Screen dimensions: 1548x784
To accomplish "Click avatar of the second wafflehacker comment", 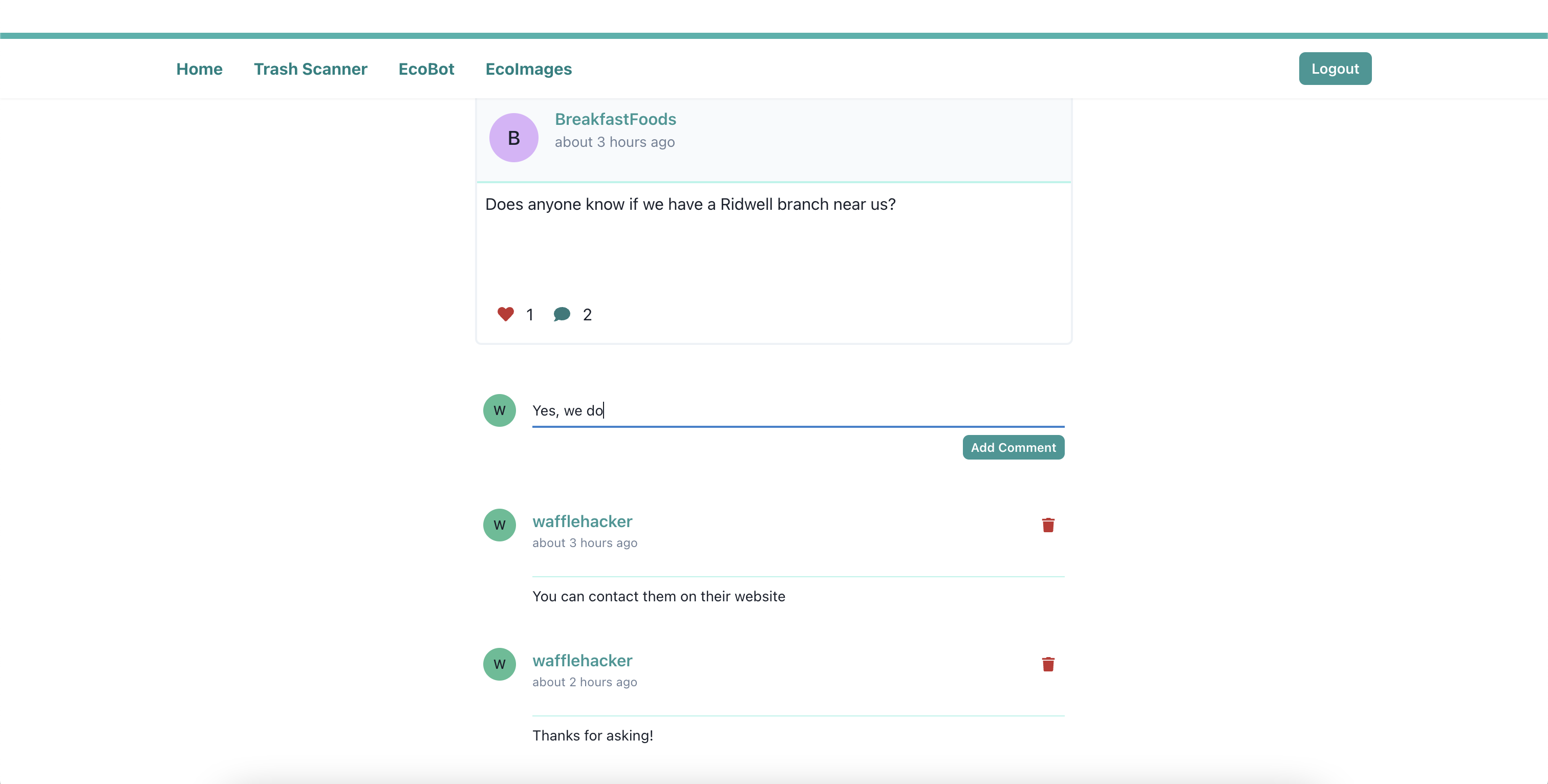I will pyautogui.click(x=500, y=664).
